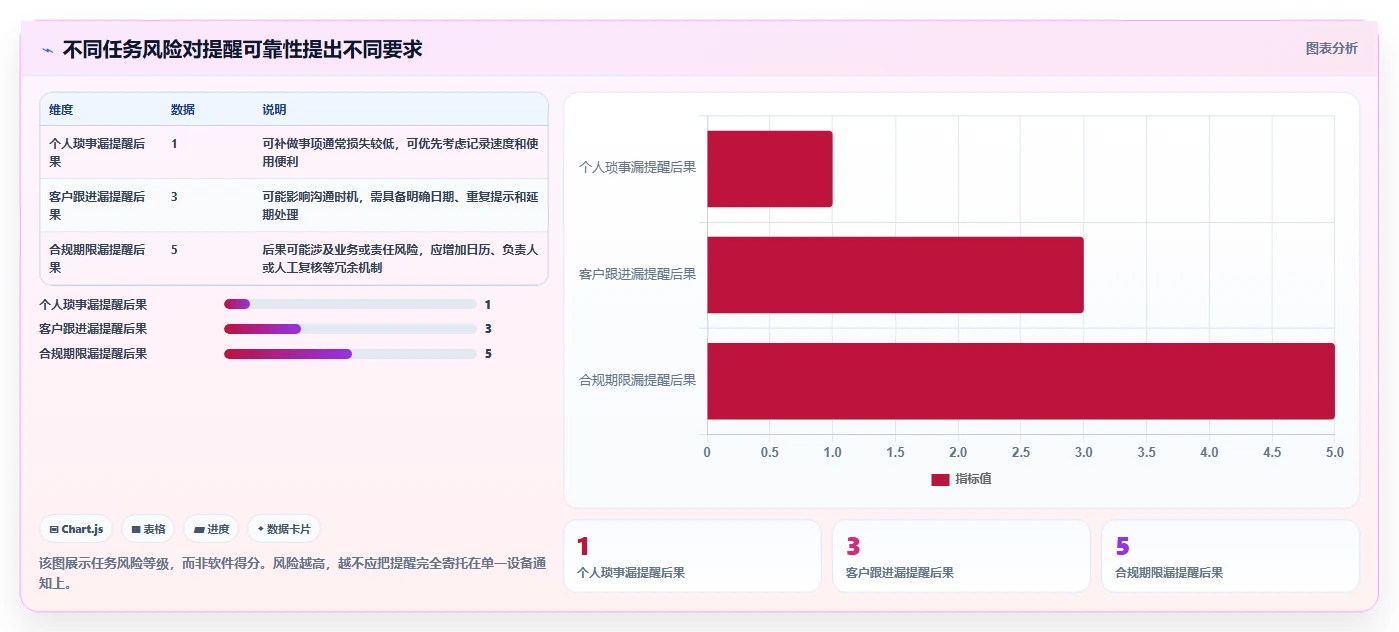Click the 客户跟进漏提醒后果 chart bar

pos(895,275)
